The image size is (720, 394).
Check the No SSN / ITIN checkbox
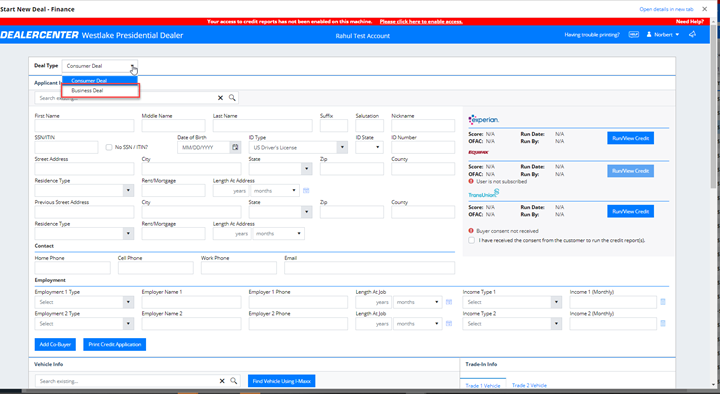tap(109, 147)
